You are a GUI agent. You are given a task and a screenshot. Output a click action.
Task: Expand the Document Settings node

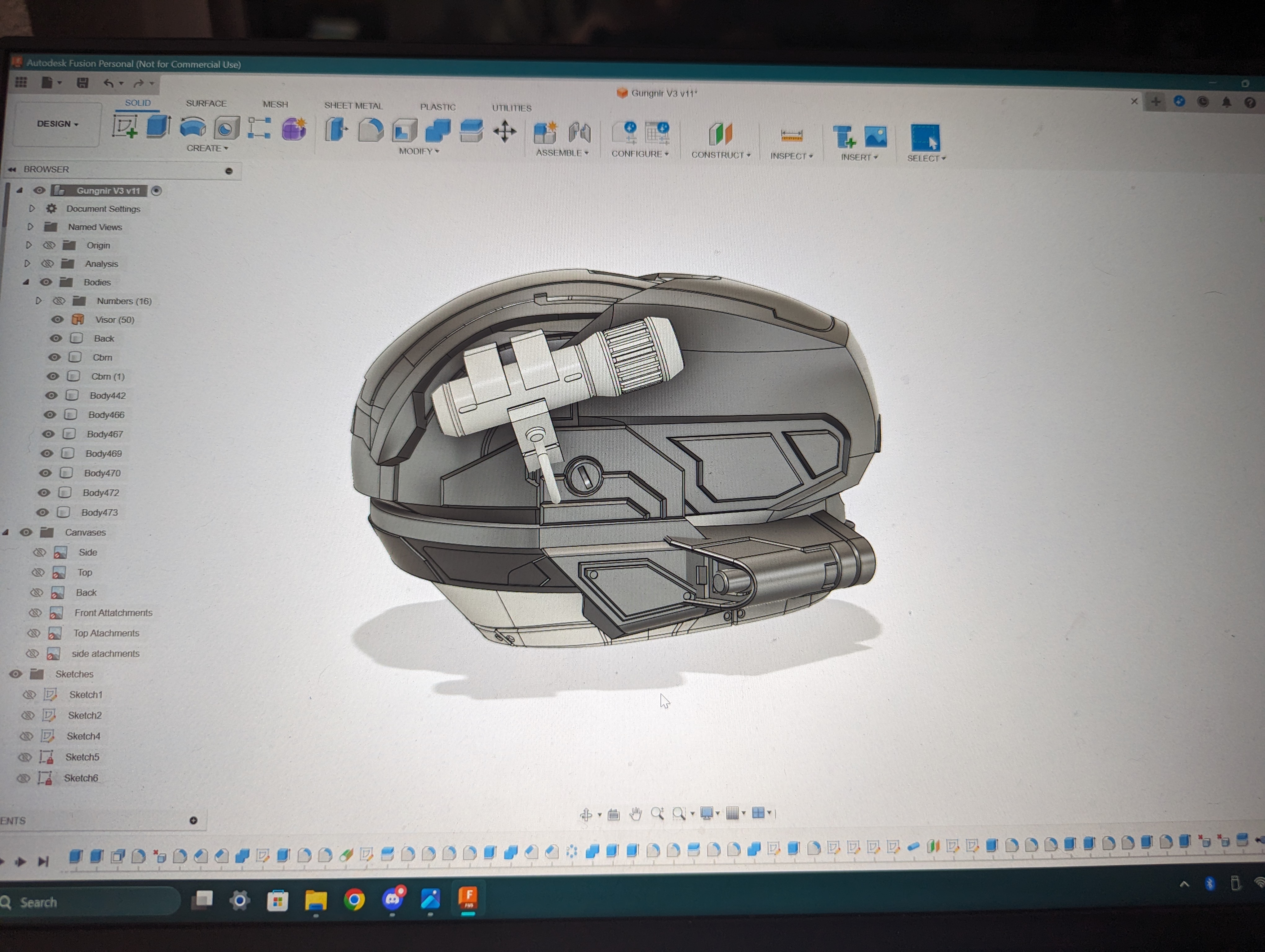[32, 209]
